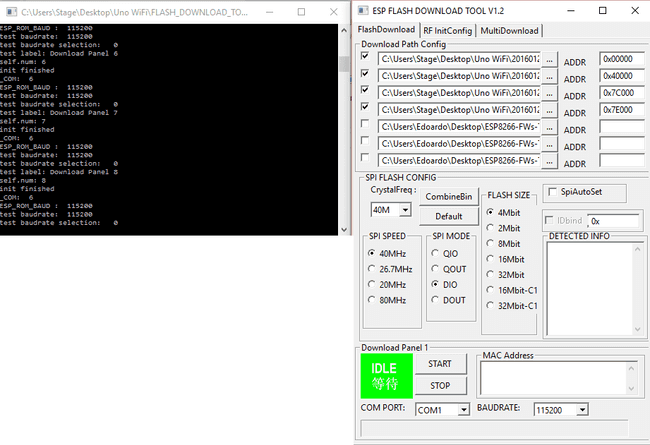Click the CombineBin button
Viewport: 650px width, 445px height.
pos(449,197)
